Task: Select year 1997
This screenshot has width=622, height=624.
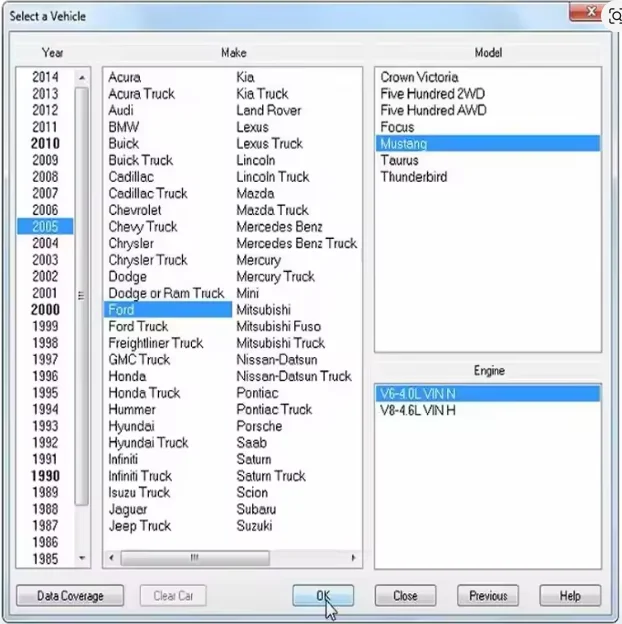Action: [x=45, y=359]
